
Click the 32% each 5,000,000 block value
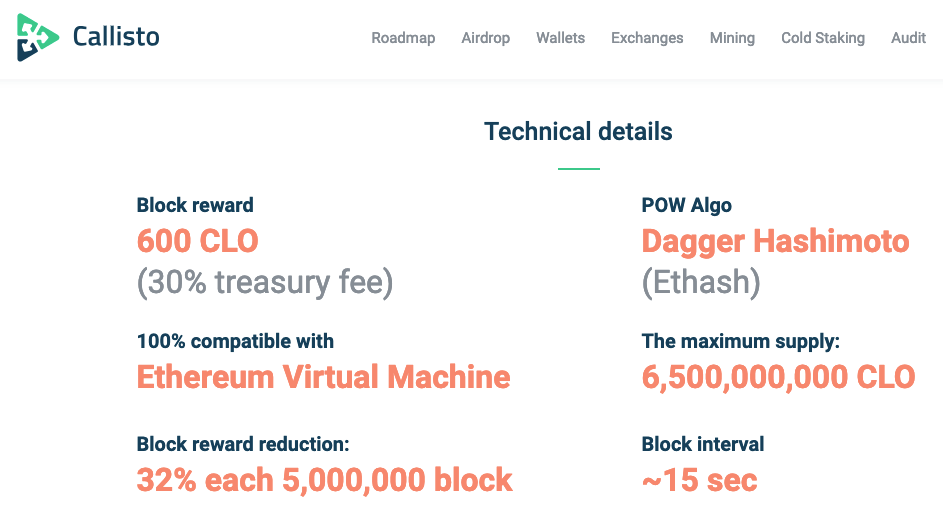click(324, 480)
